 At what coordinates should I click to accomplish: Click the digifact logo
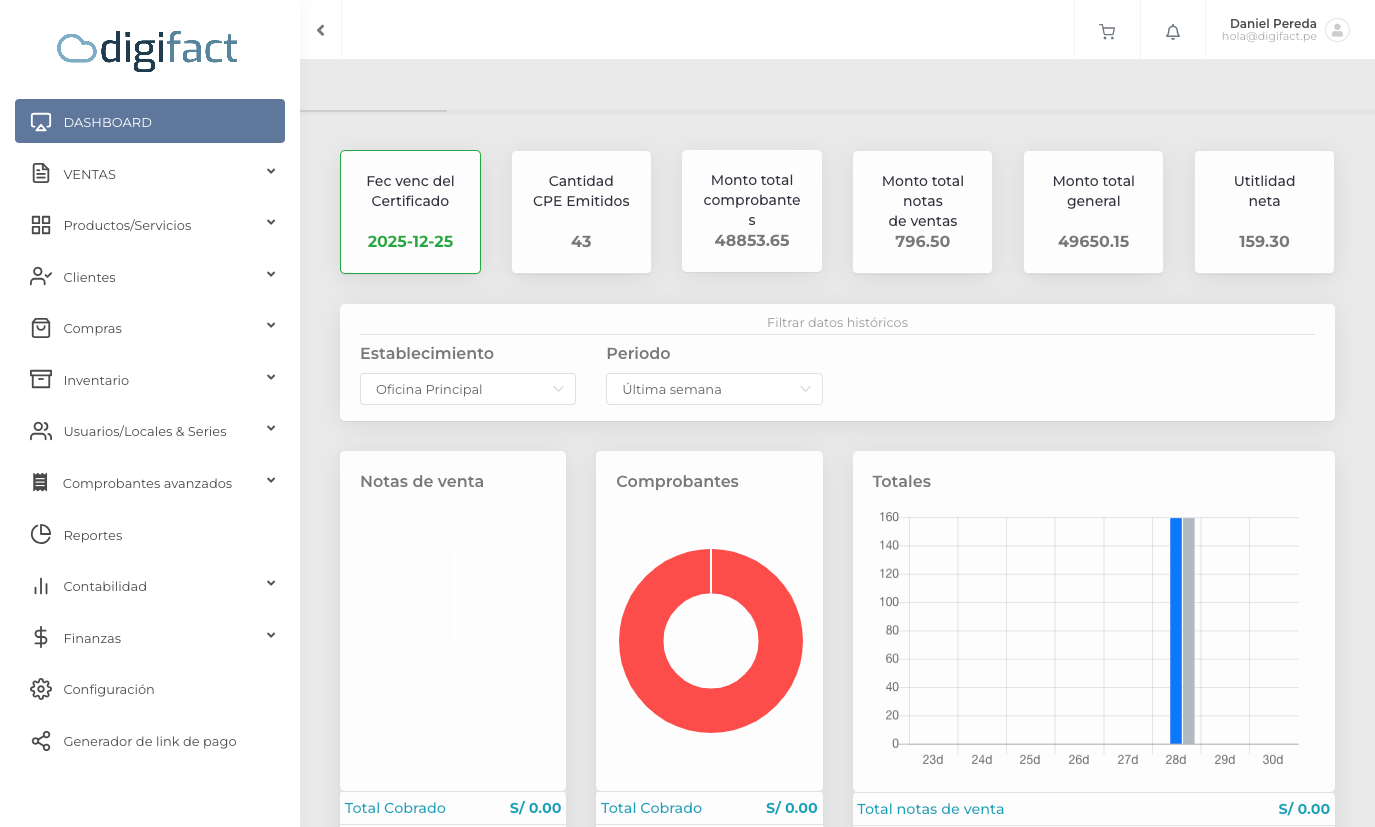148,48
